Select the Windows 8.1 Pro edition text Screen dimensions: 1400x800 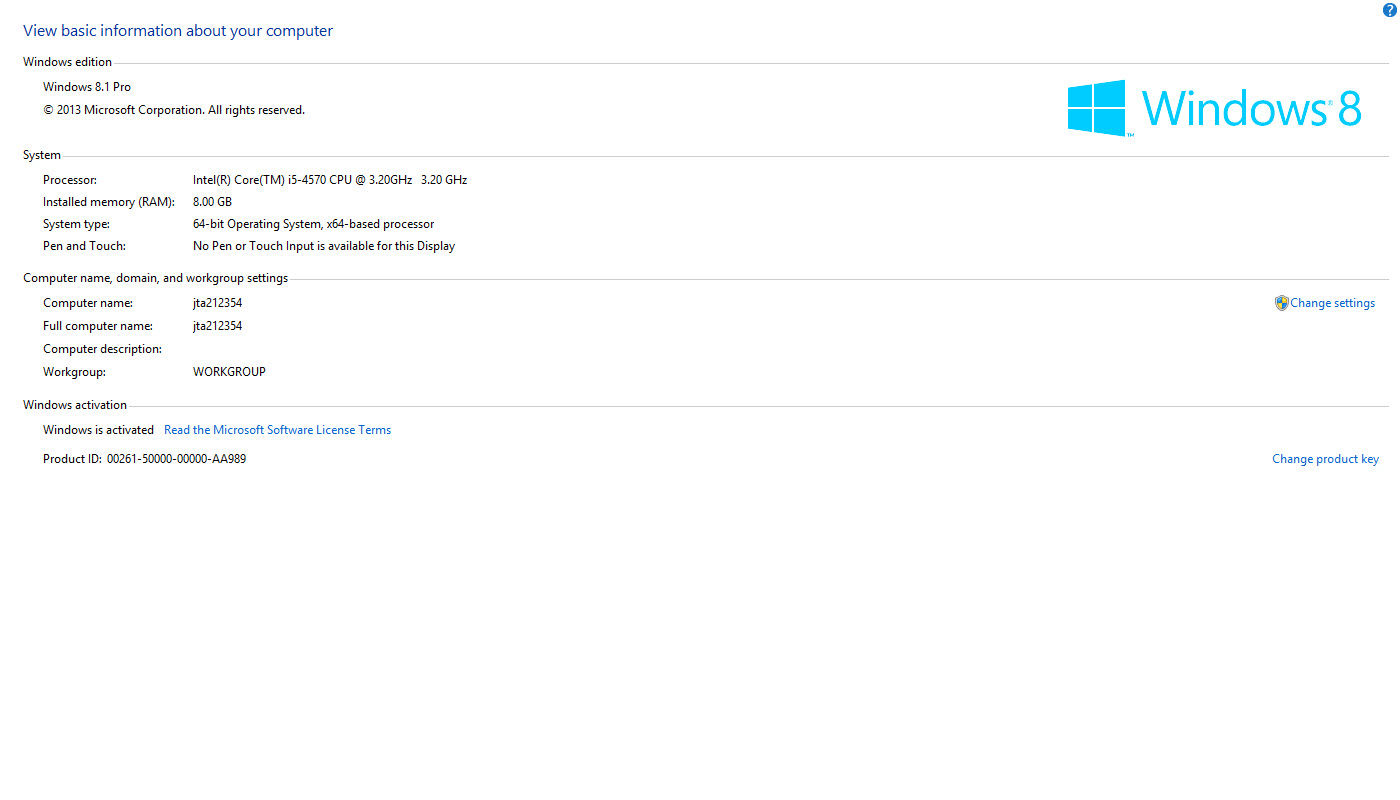tap(87, 87)
